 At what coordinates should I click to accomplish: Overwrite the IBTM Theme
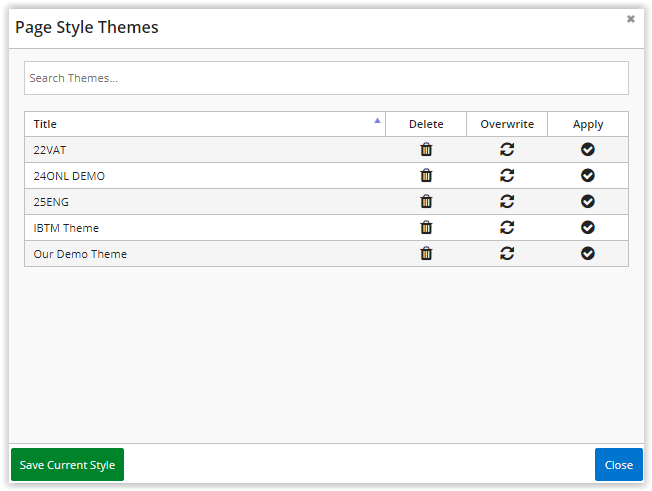507,227
